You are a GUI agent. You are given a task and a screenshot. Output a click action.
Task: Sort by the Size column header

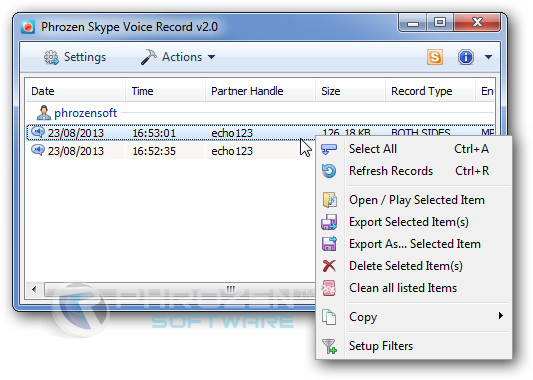click(350, 91)
